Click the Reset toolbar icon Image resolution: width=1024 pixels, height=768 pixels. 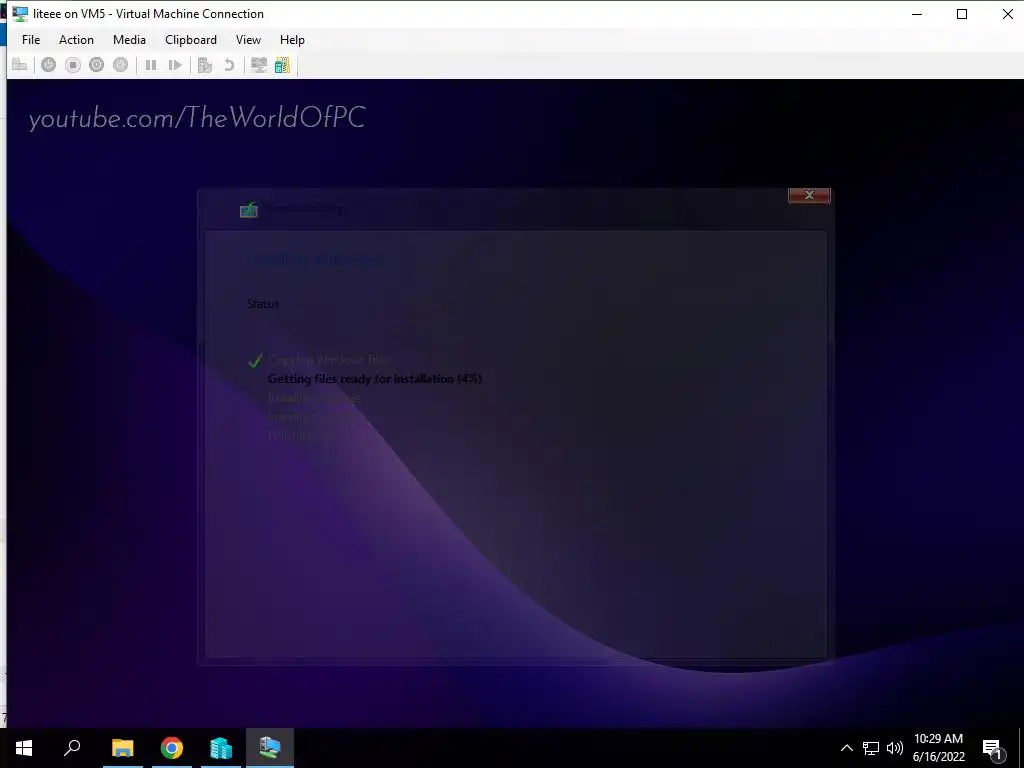click(175, 65)
